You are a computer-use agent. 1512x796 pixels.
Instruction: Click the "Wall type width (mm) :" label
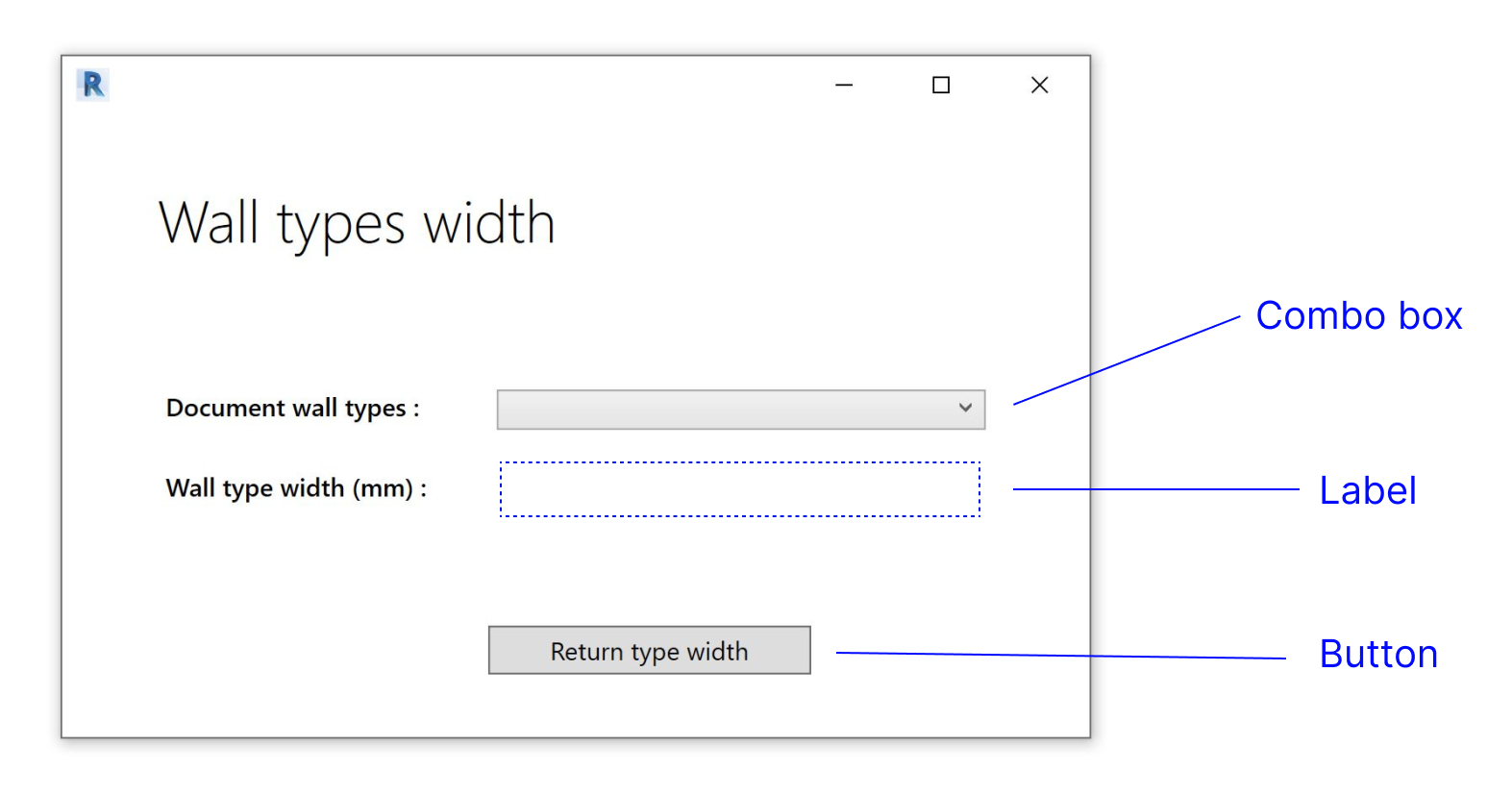[296, 488]
